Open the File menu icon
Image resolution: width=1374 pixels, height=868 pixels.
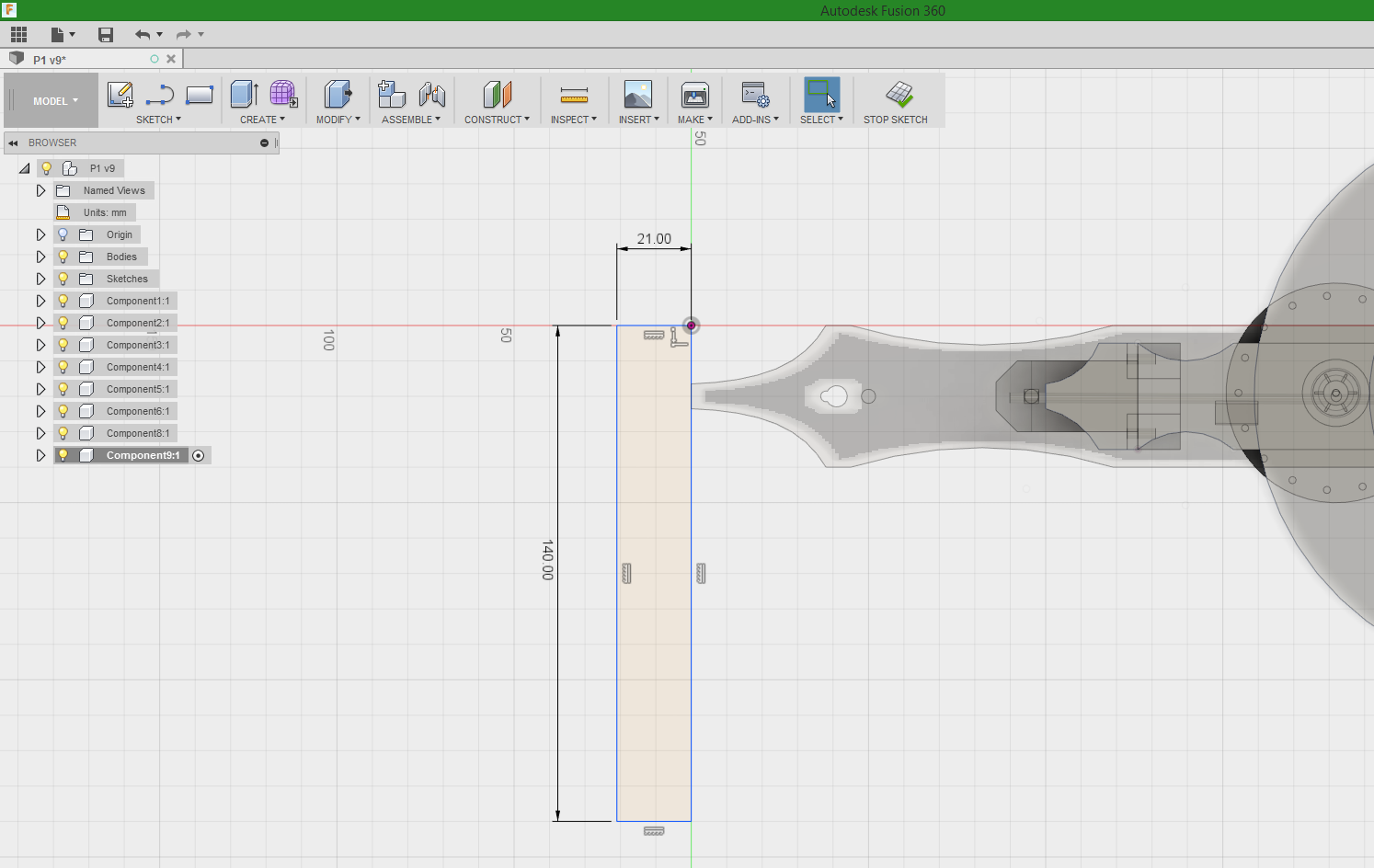pyautogui.click(x=63, y=35)
